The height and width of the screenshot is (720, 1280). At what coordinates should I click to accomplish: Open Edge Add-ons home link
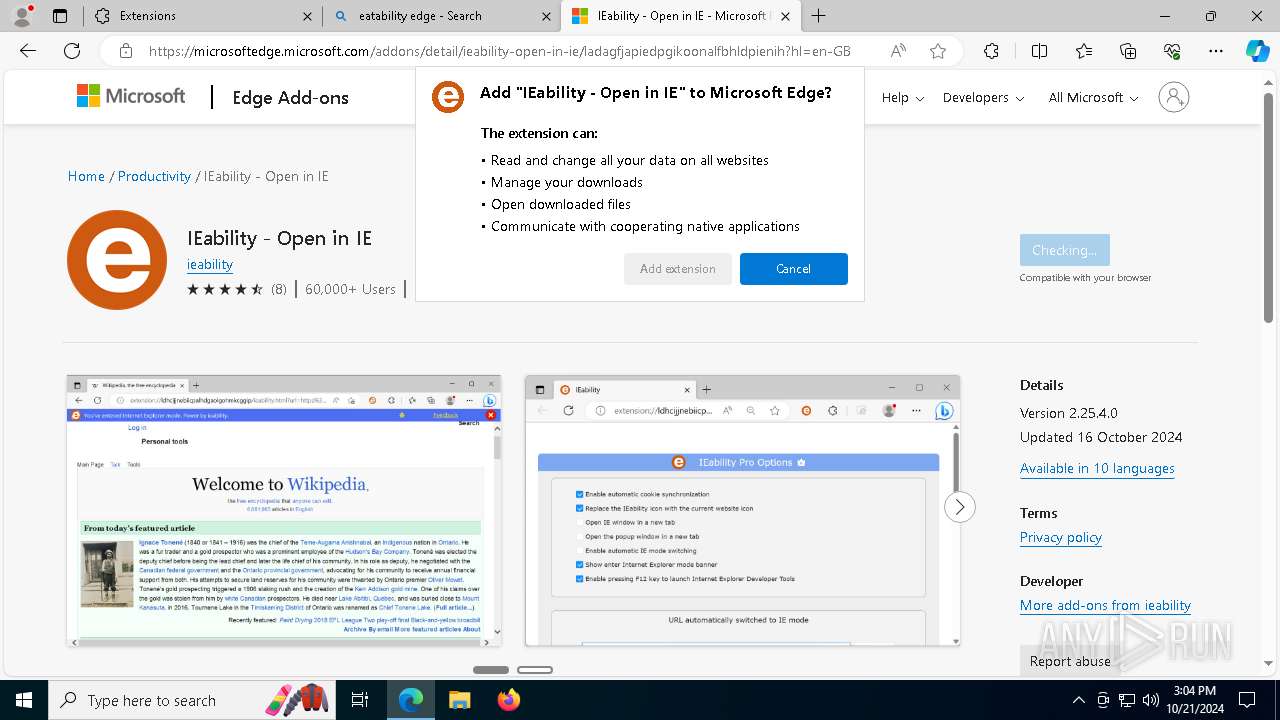(290, 97)
